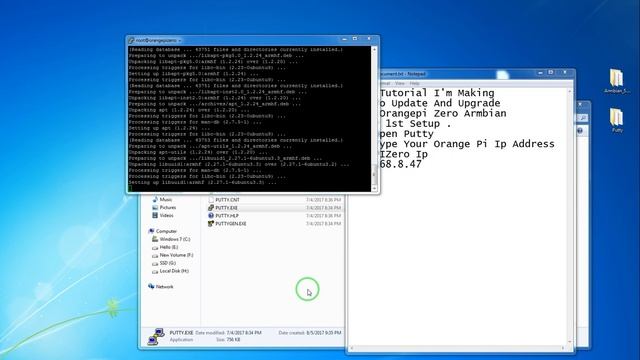Click the PuTTY terminal scrollbar thumb

click(374, 174)
